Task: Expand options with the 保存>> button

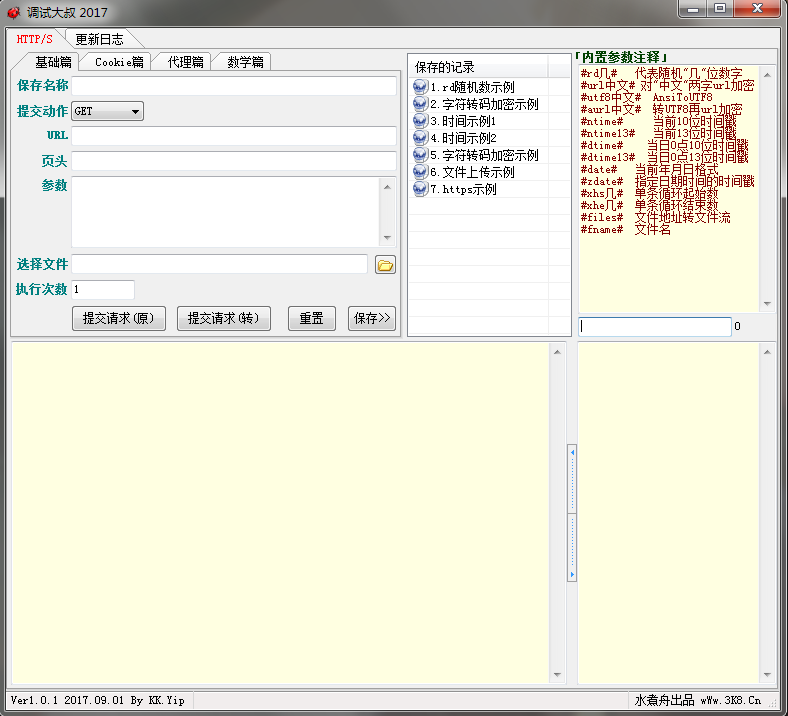Action: 372,318
